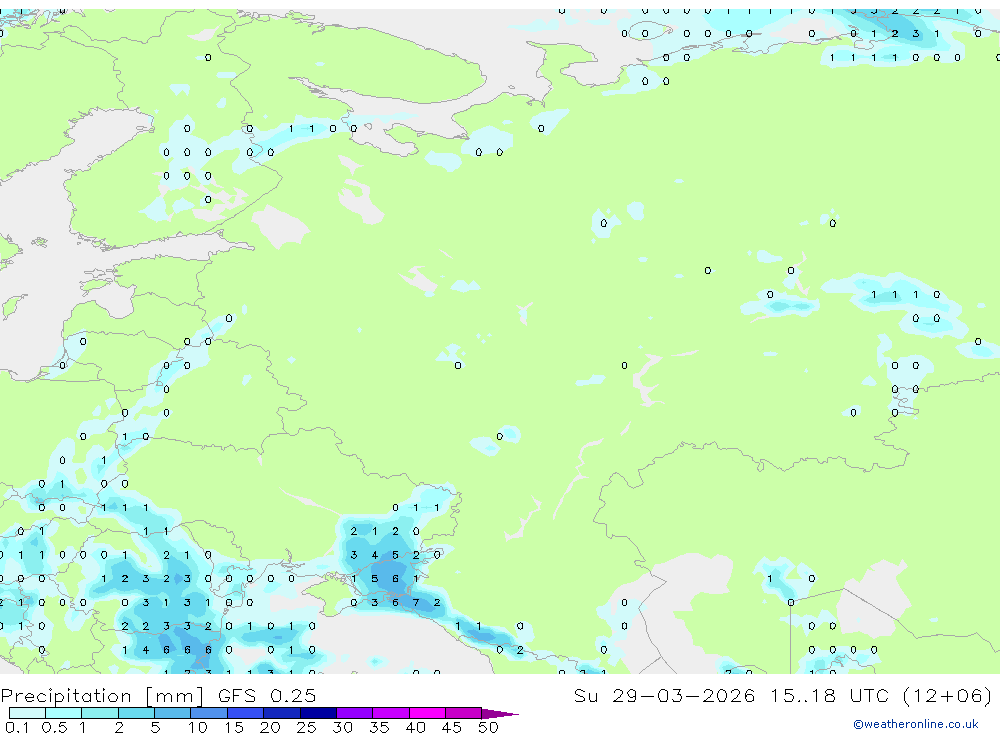Open the weatheronline.co.uk copyright link

pos(916,724)
